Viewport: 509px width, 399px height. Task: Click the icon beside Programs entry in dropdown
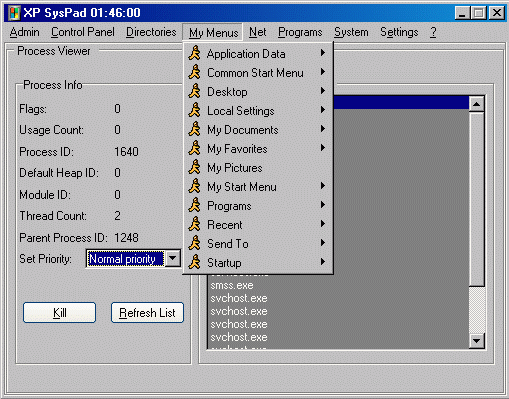coord(194,206)
